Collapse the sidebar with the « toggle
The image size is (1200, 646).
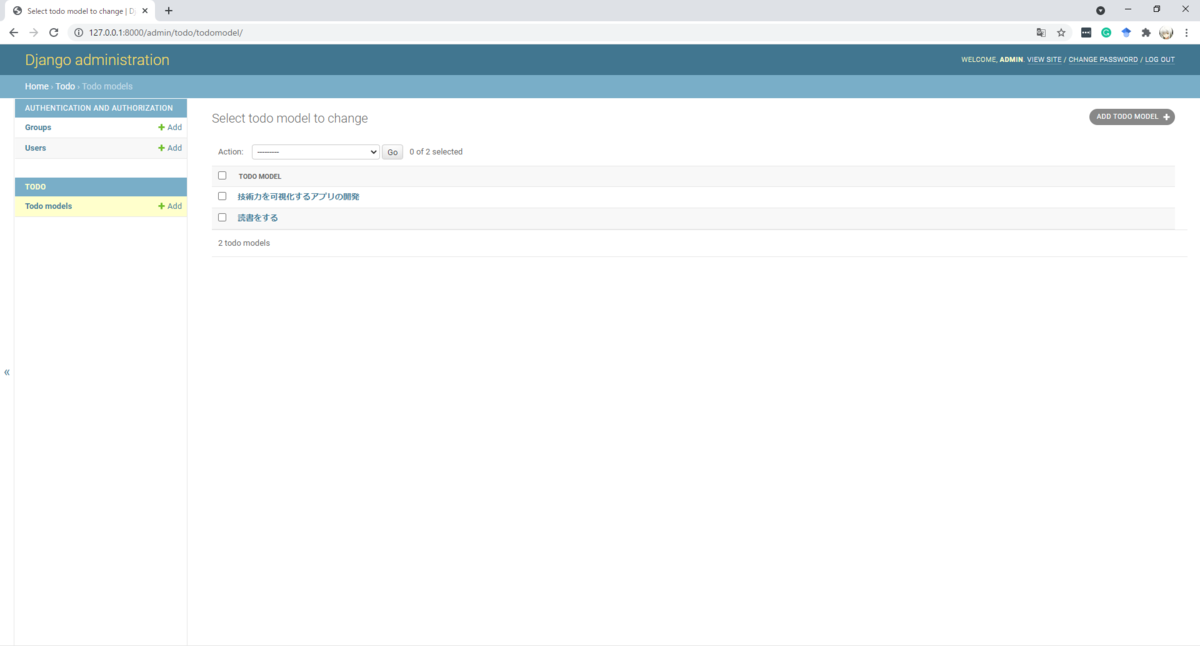[7, 372]
